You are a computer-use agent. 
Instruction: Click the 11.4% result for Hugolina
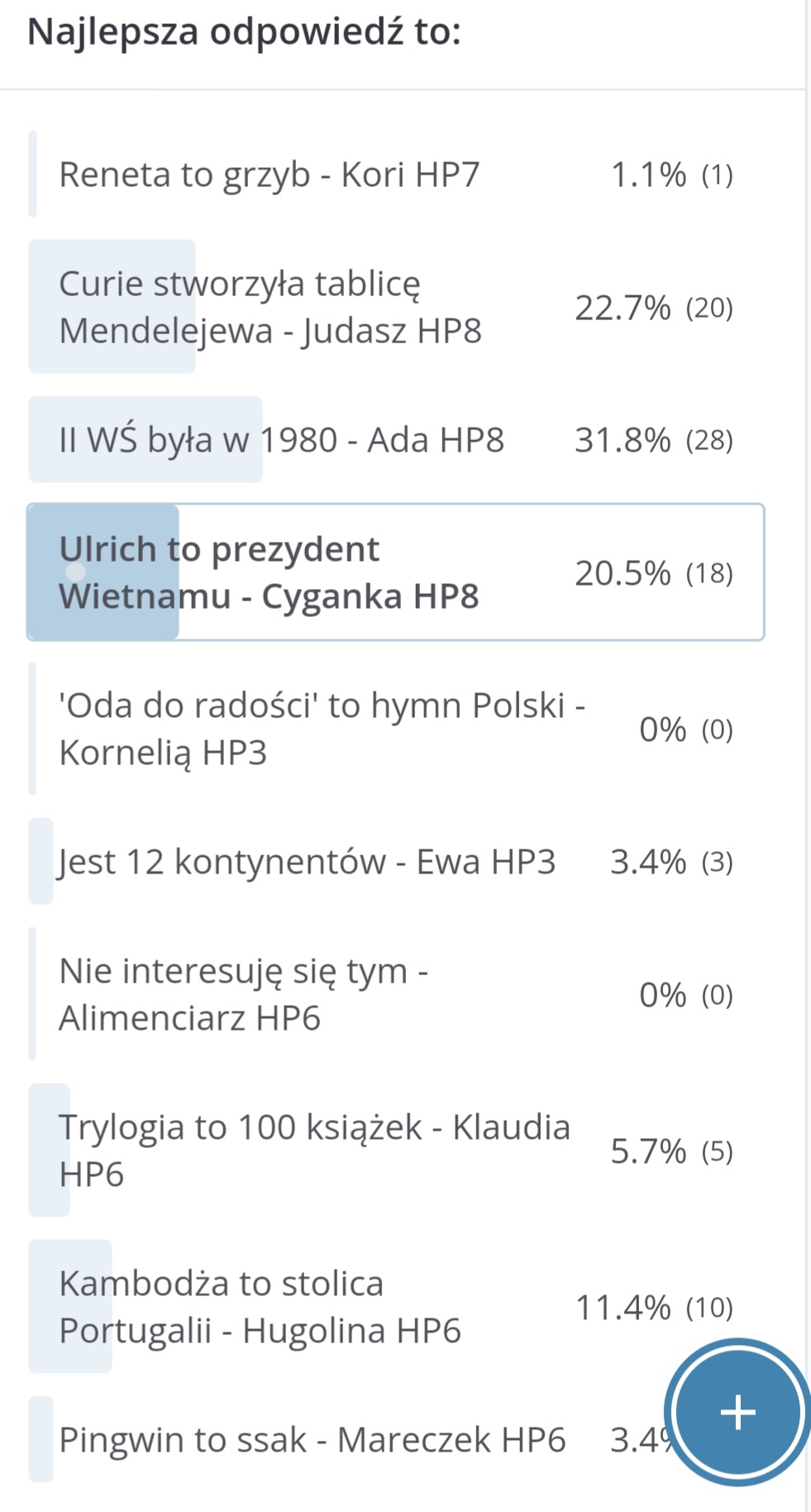(x=623, y=1308)
